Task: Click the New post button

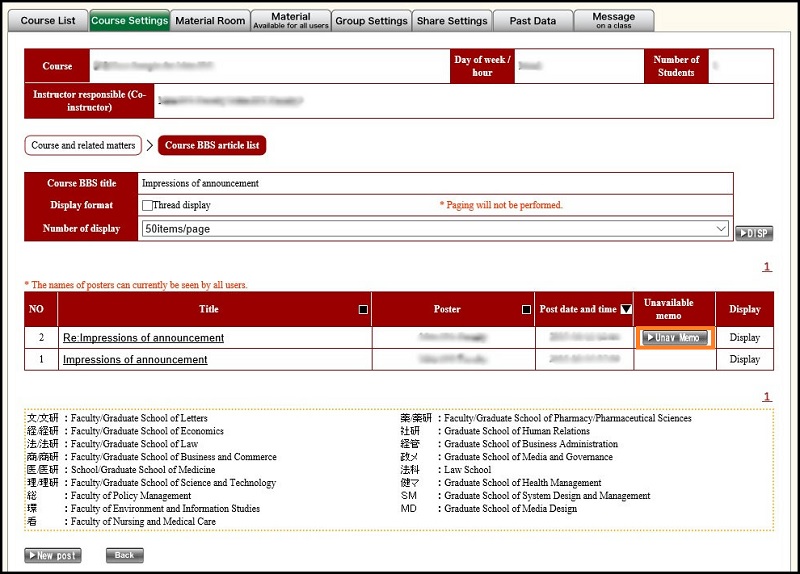Action: click(53, 555)
